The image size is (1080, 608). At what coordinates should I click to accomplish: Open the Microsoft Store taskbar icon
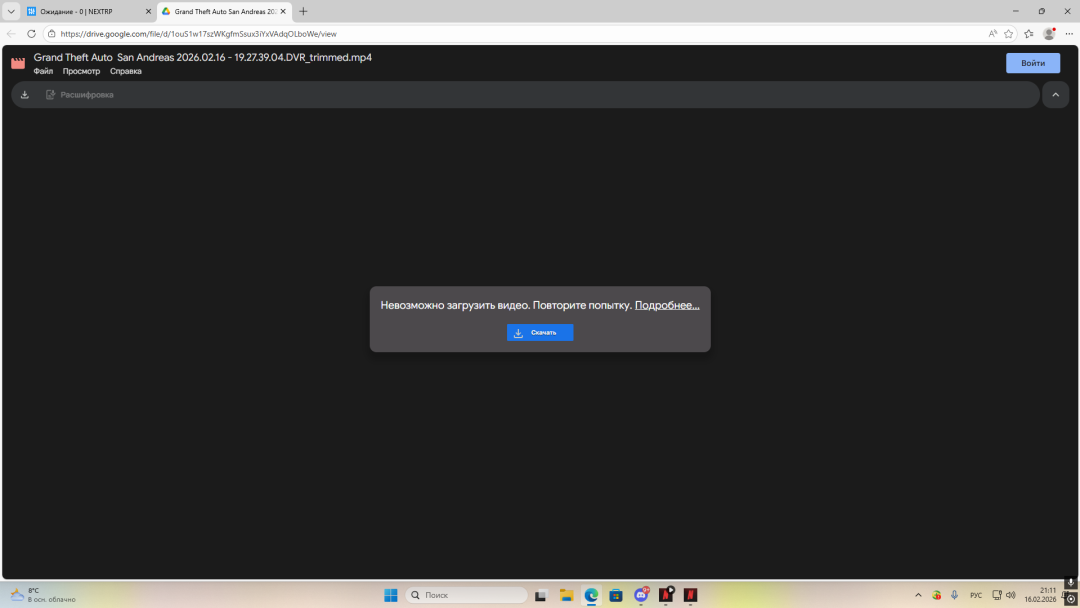click(x=616, y=595)
